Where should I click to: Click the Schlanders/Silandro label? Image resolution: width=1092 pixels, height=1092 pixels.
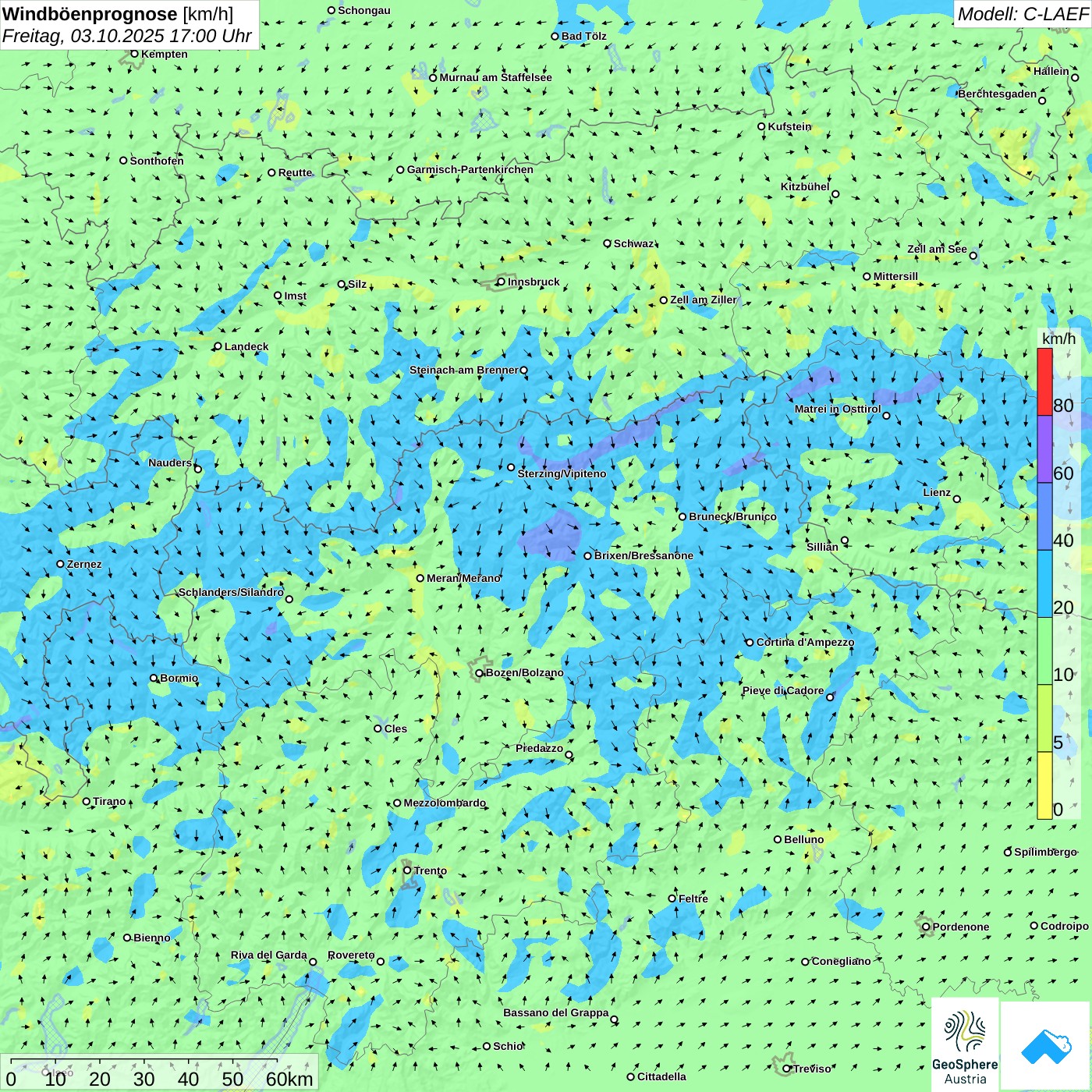pyautogui.click(x=231, y=592)
